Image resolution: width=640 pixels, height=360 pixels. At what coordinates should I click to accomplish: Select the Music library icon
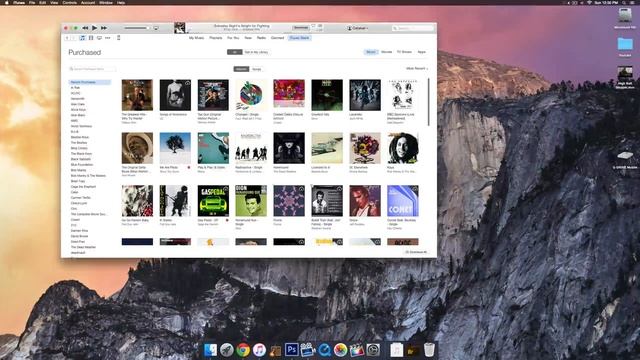point(82,38)
